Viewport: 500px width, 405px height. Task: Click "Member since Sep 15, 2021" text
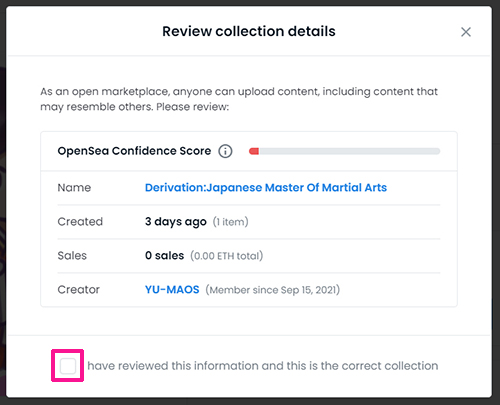(273, 290)
